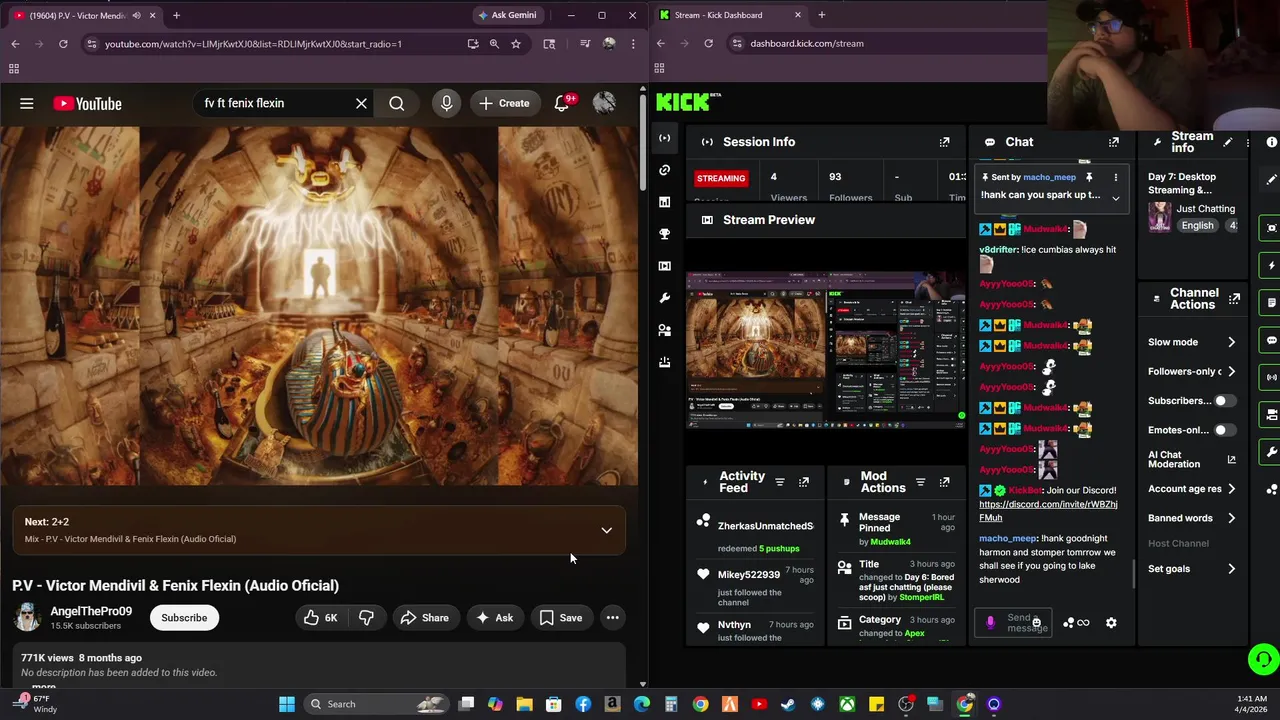Open Steam from the taskbar
The height and width of the screenshot is (720, 1280).
[x=788, y=704]
